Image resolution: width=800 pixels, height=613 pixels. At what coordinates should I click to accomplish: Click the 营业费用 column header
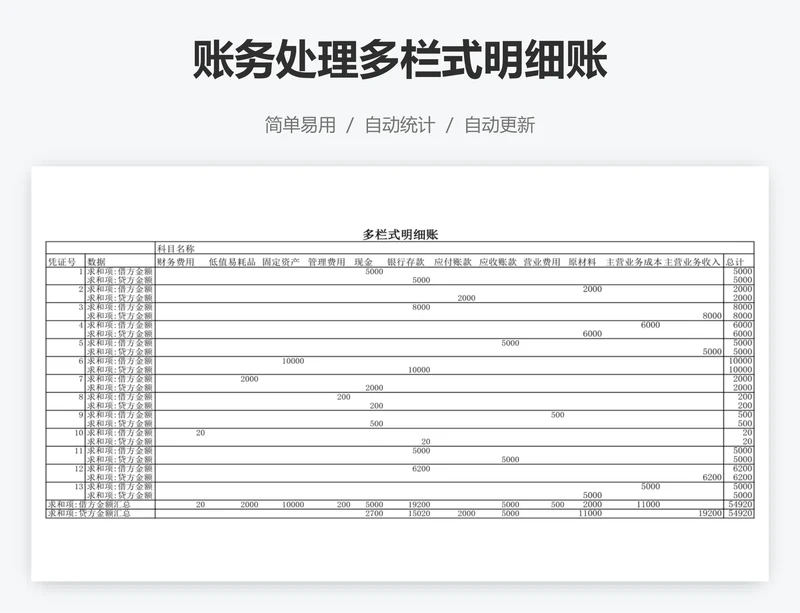pos(542,262)
